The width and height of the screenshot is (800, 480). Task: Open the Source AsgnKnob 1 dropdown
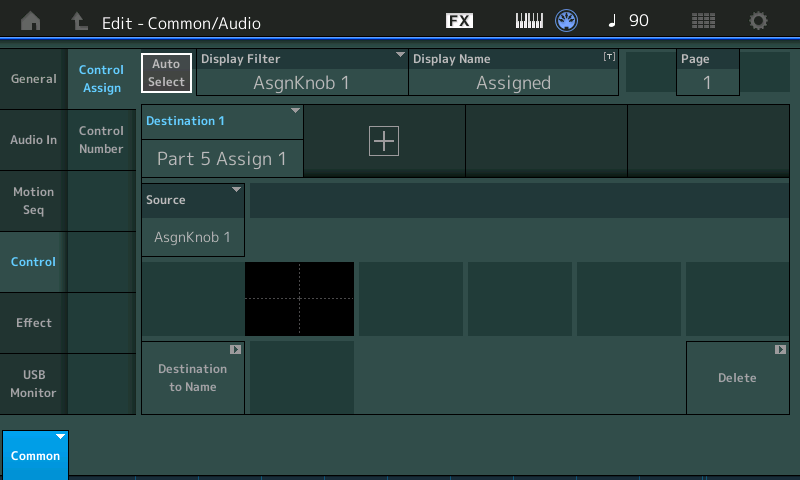coord(193,220)
